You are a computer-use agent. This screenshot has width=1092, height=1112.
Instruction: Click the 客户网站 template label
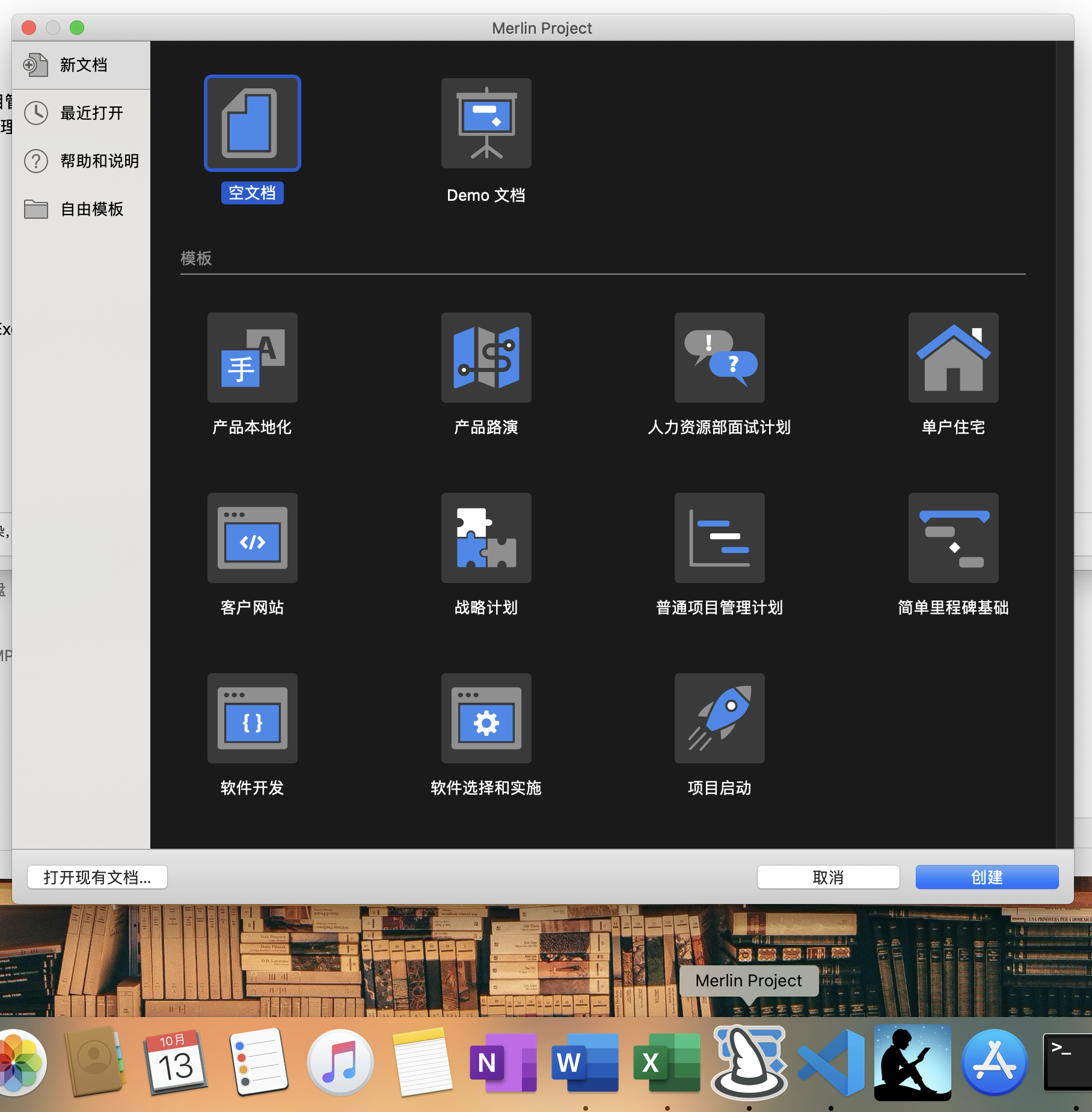click(253, 608)
